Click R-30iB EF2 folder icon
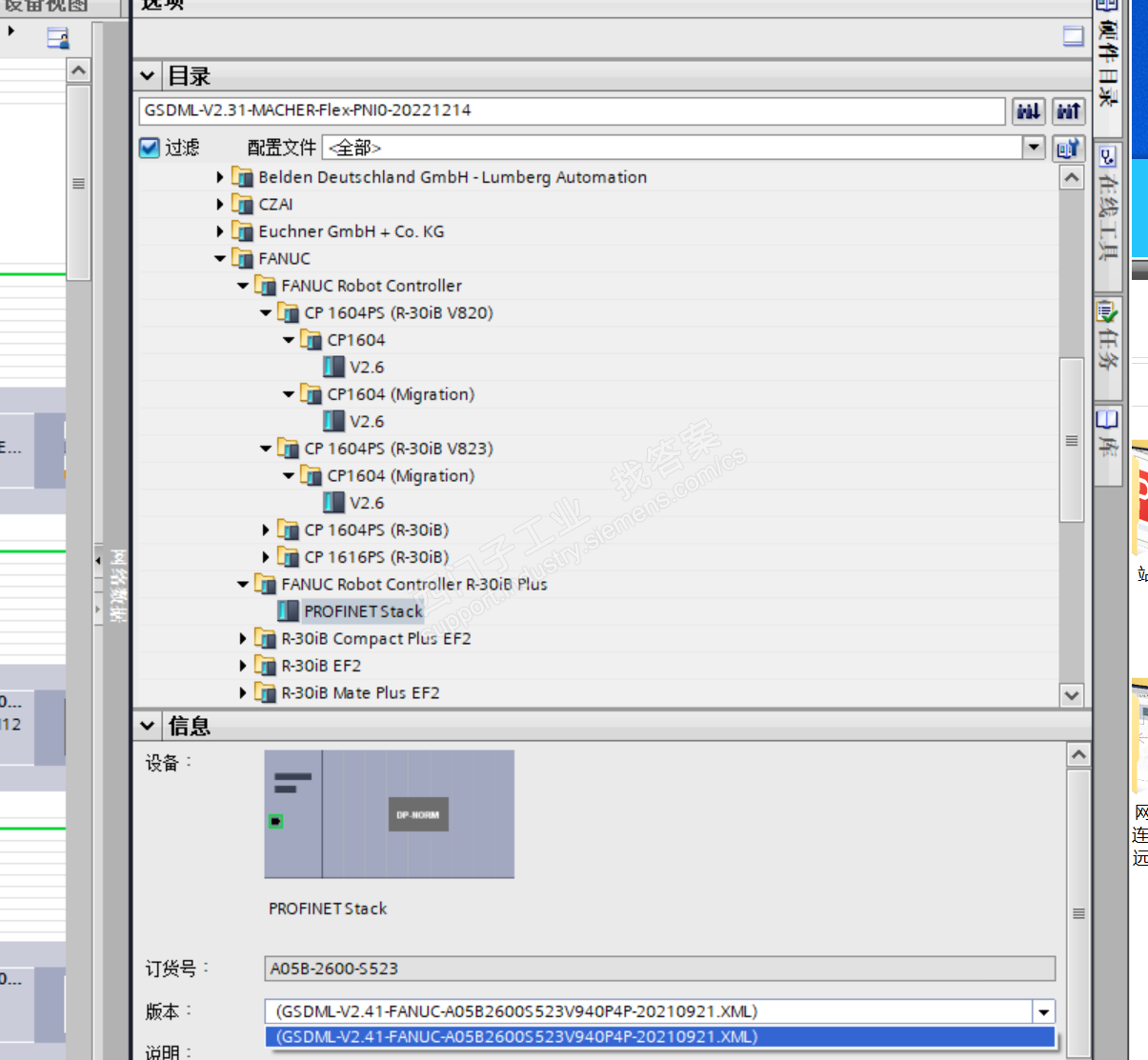Screen dimensions: 1148x1060 pyautogui.click(x=266, y=666)
